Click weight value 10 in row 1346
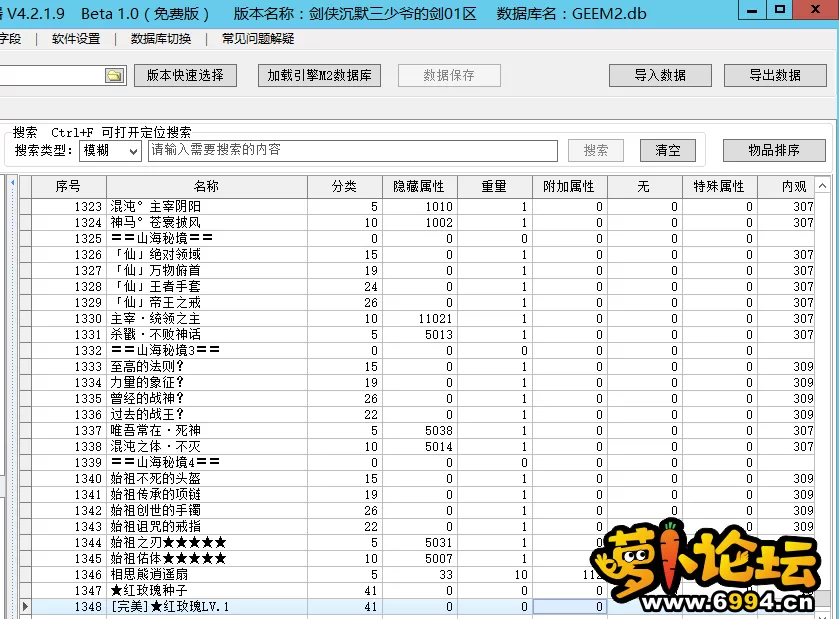This screenshot has width=839, height=619. 521,575
